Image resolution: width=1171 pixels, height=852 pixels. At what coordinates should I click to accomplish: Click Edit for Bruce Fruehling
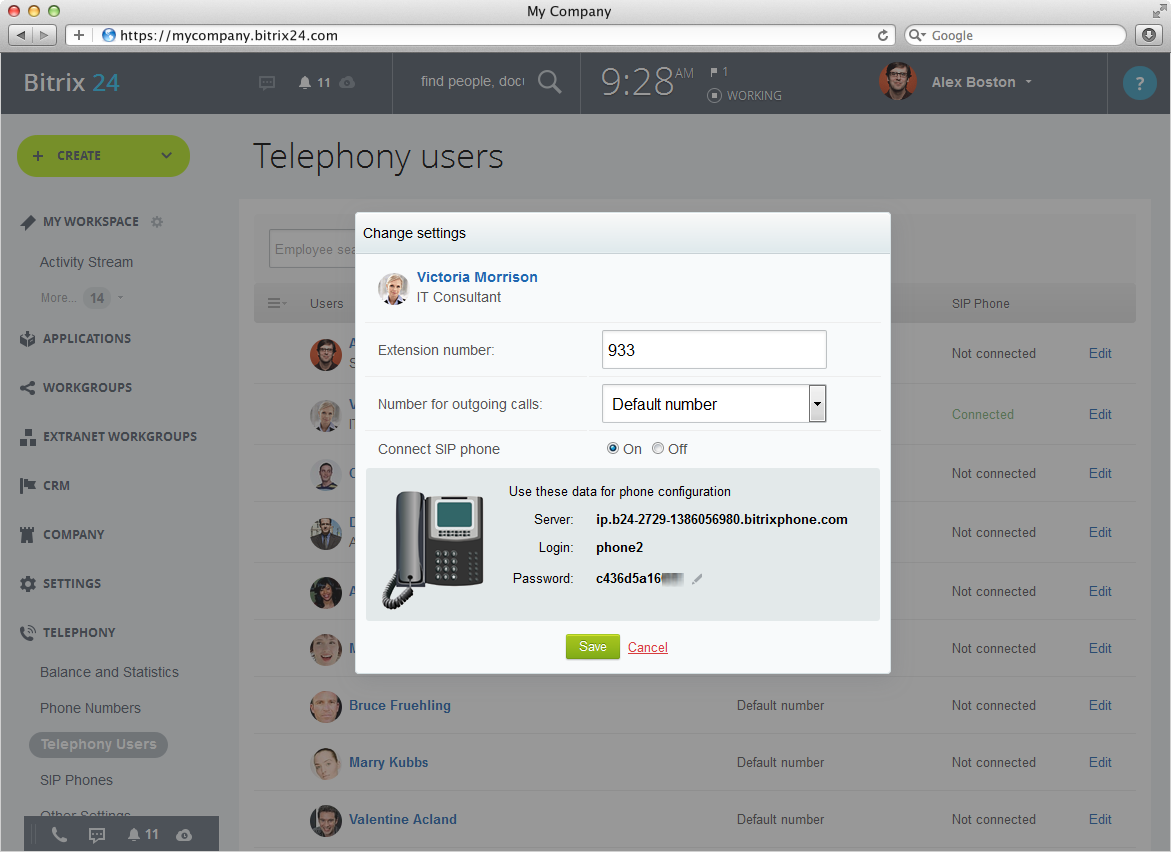coord(1100,706)
